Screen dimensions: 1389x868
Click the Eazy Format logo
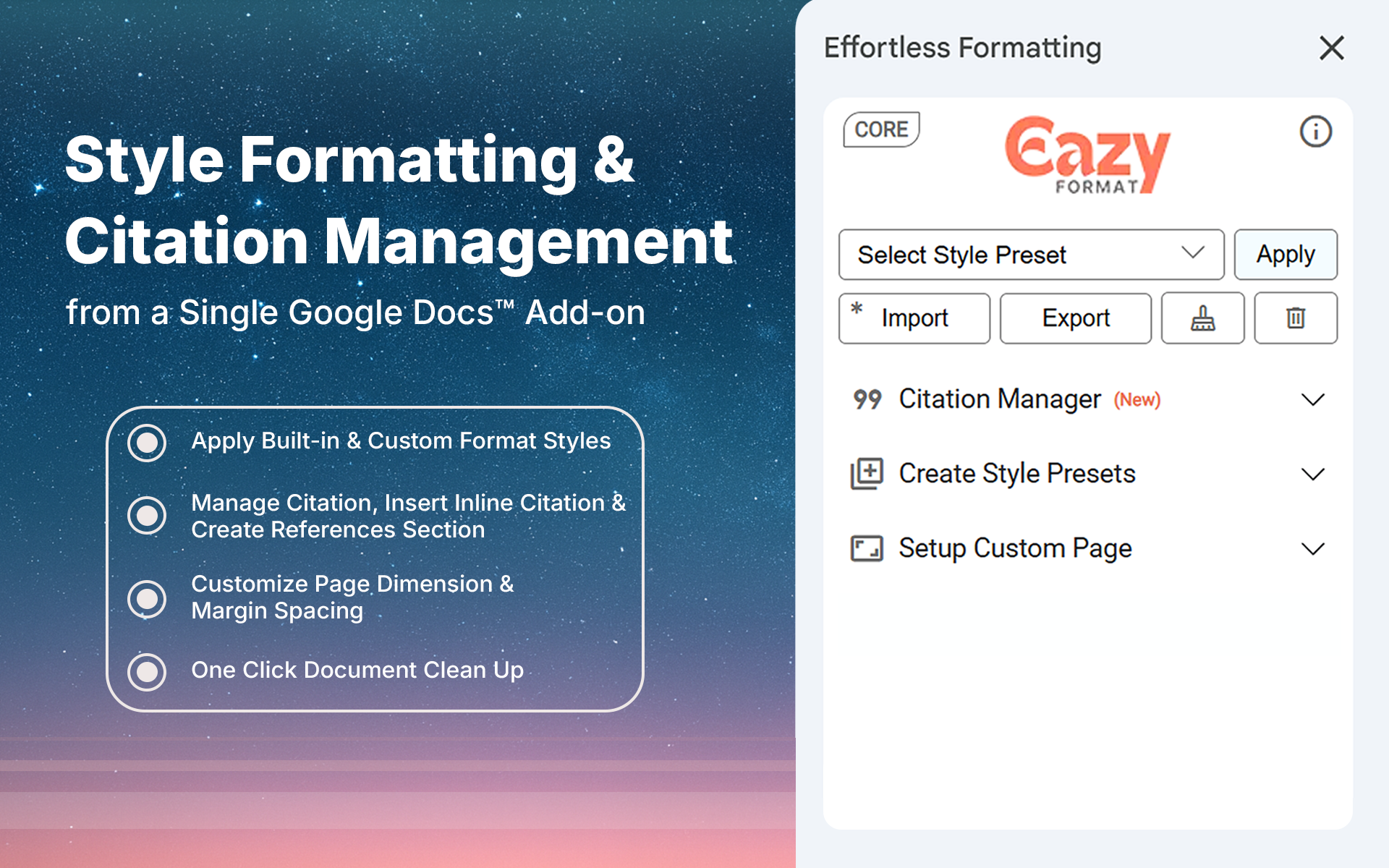pos(1087,156)
